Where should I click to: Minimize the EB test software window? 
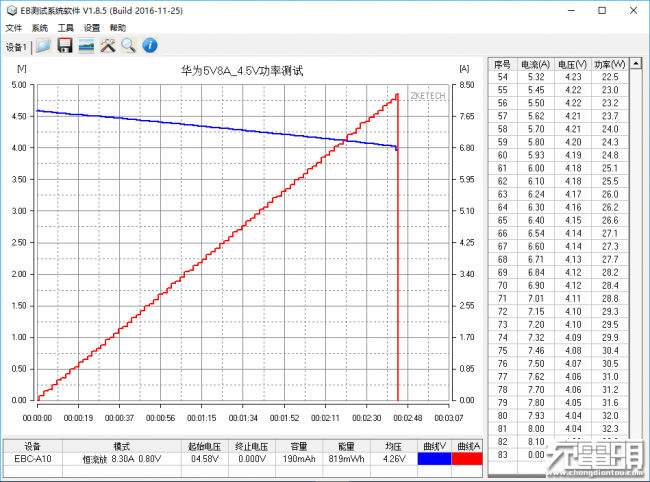tap(571, 10)
